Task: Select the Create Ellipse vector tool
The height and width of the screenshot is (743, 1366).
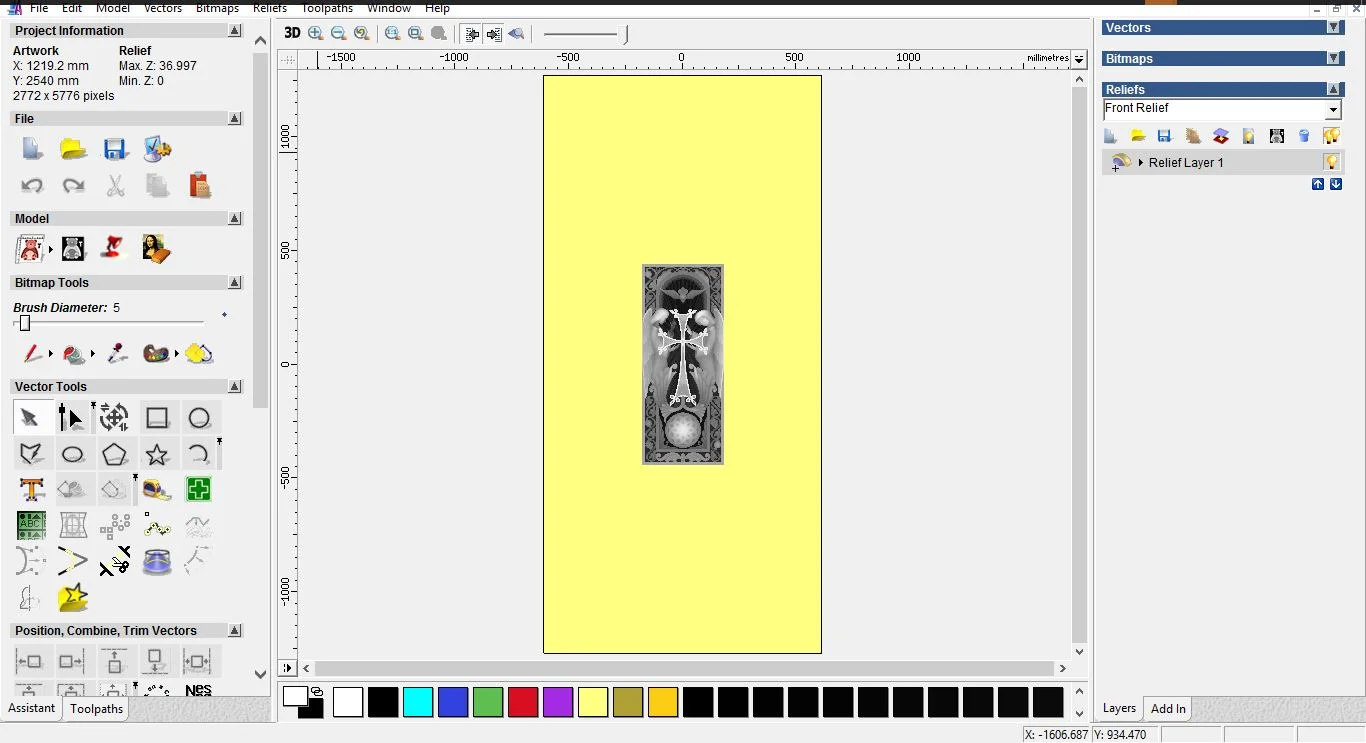Action: 73,455
